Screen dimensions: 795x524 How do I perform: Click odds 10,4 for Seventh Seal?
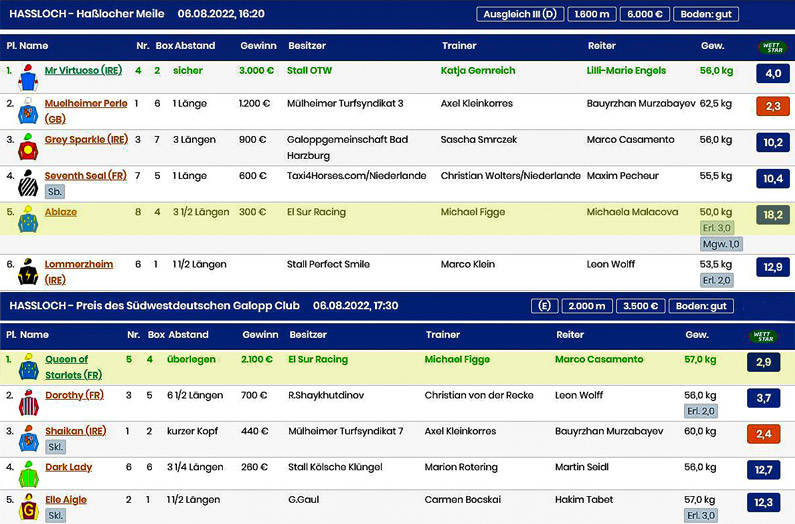(x=773, y=179)
